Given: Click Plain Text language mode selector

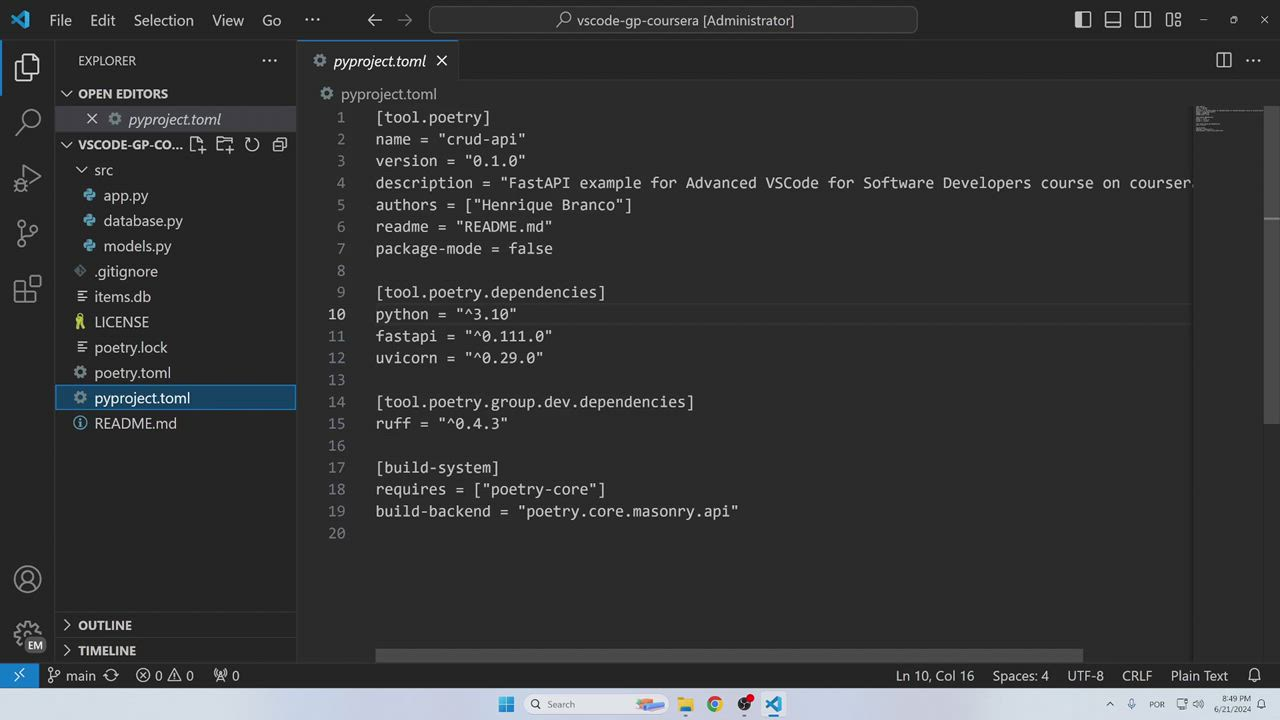Looking at the screenshot, I should pyautogui.click(x=1198, y=675).
